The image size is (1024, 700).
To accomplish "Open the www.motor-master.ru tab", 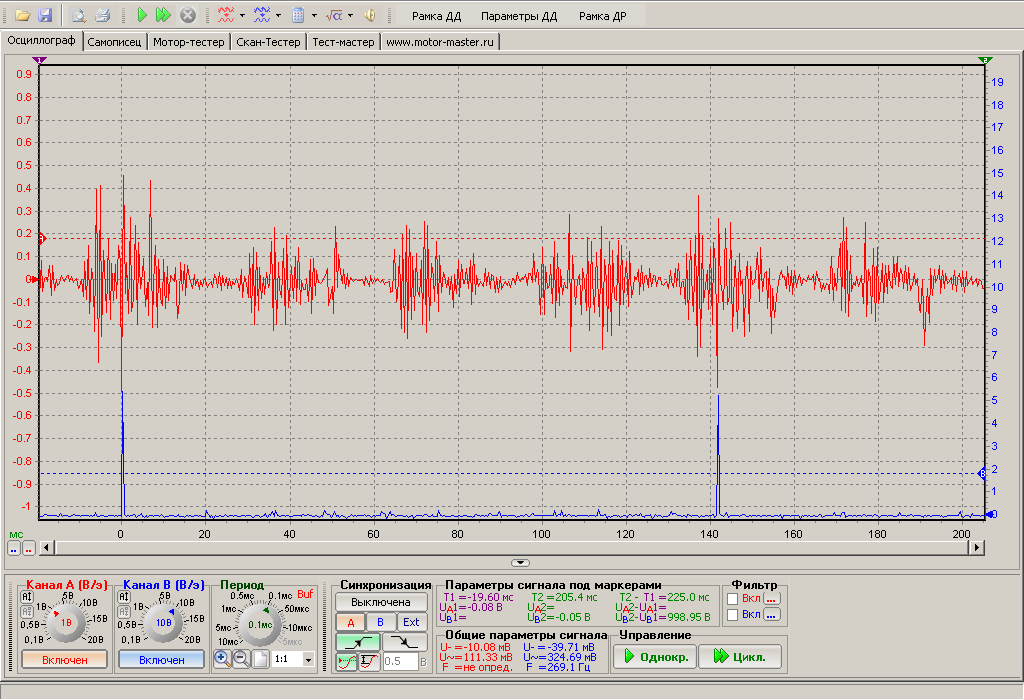I will point(440,42).
